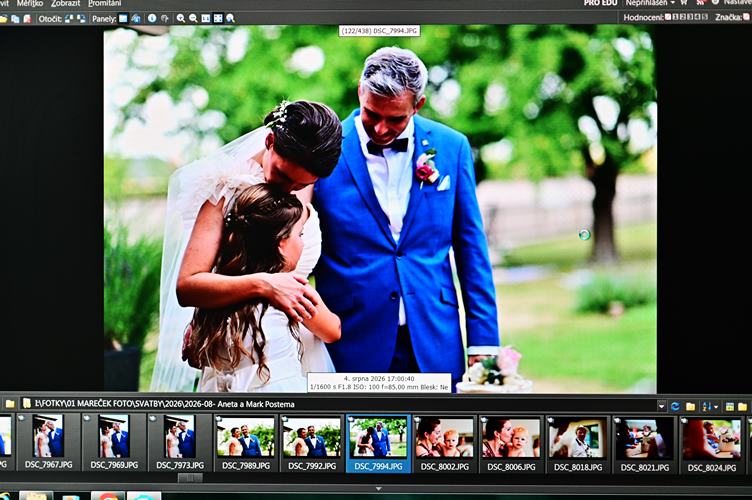752x500 pixels.
Task: Select thumbnail DSC_7992.JPG
Action: point(312,443)
